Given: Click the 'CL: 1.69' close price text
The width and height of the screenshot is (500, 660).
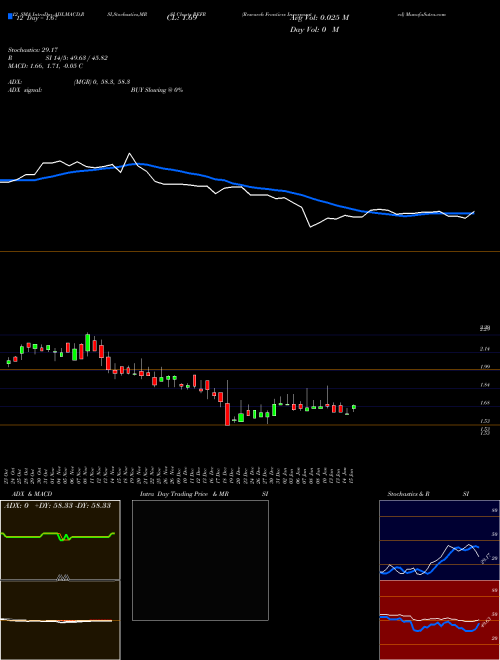Looking at the screenshot, I should pyautogui.click(x=182, y=18).
